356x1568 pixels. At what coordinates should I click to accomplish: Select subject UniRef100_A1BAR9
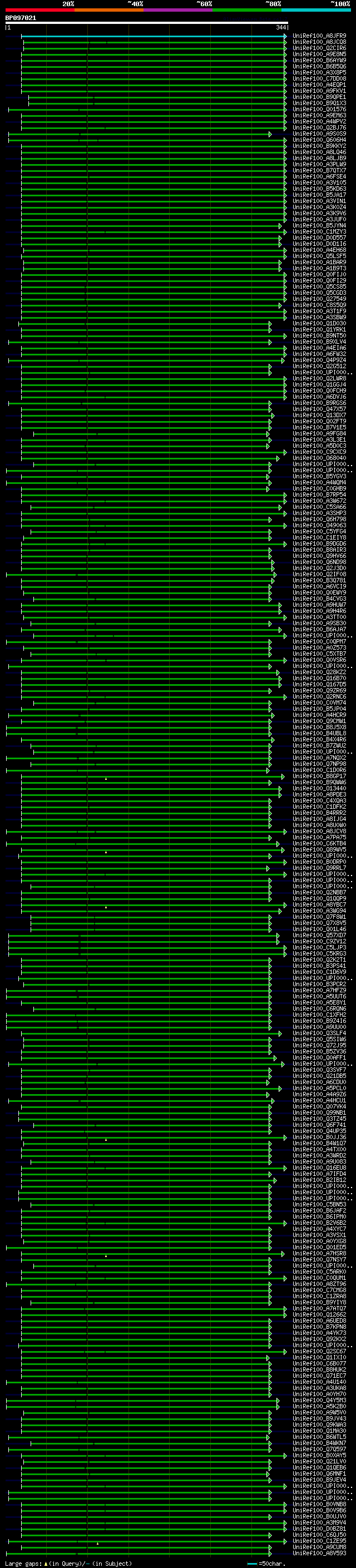click(x=319, y=263)
